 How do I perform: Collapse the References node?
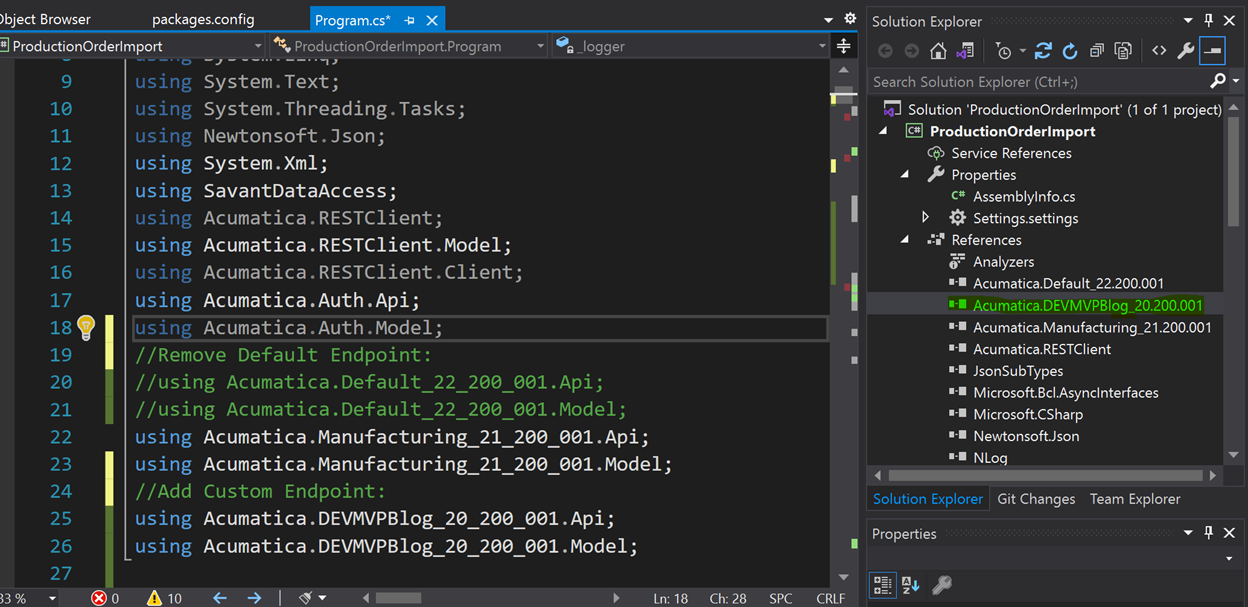point(905,240)
